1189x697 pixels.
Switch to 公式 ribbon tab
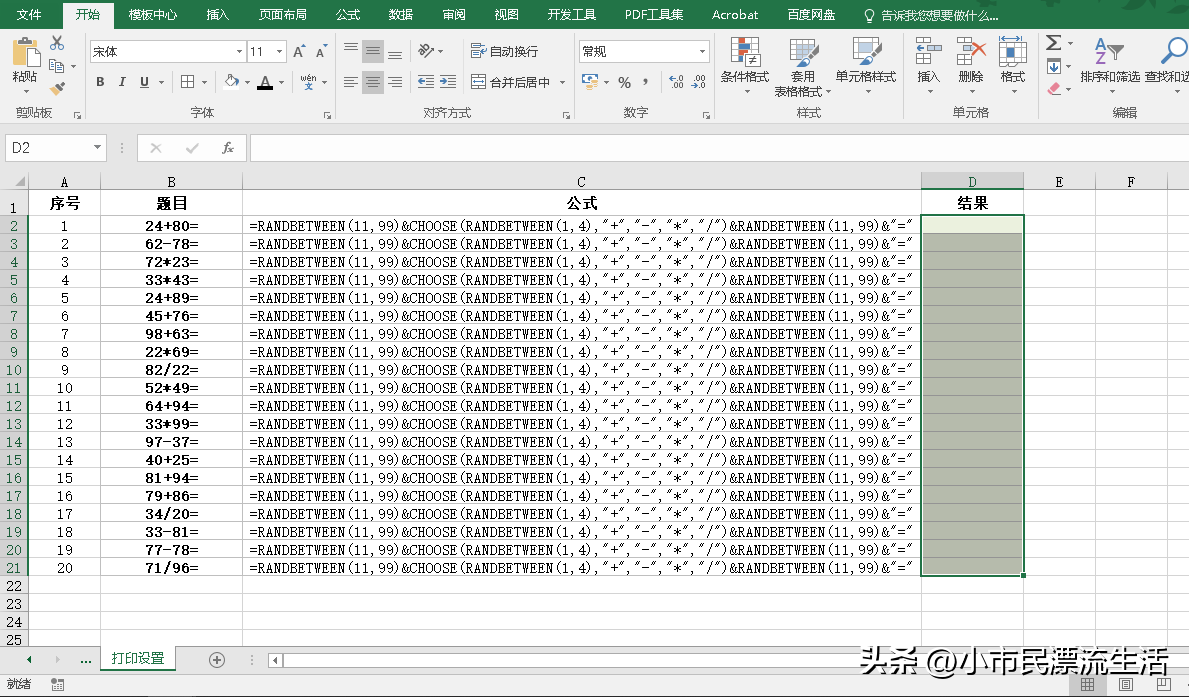(x=347, y=14)
